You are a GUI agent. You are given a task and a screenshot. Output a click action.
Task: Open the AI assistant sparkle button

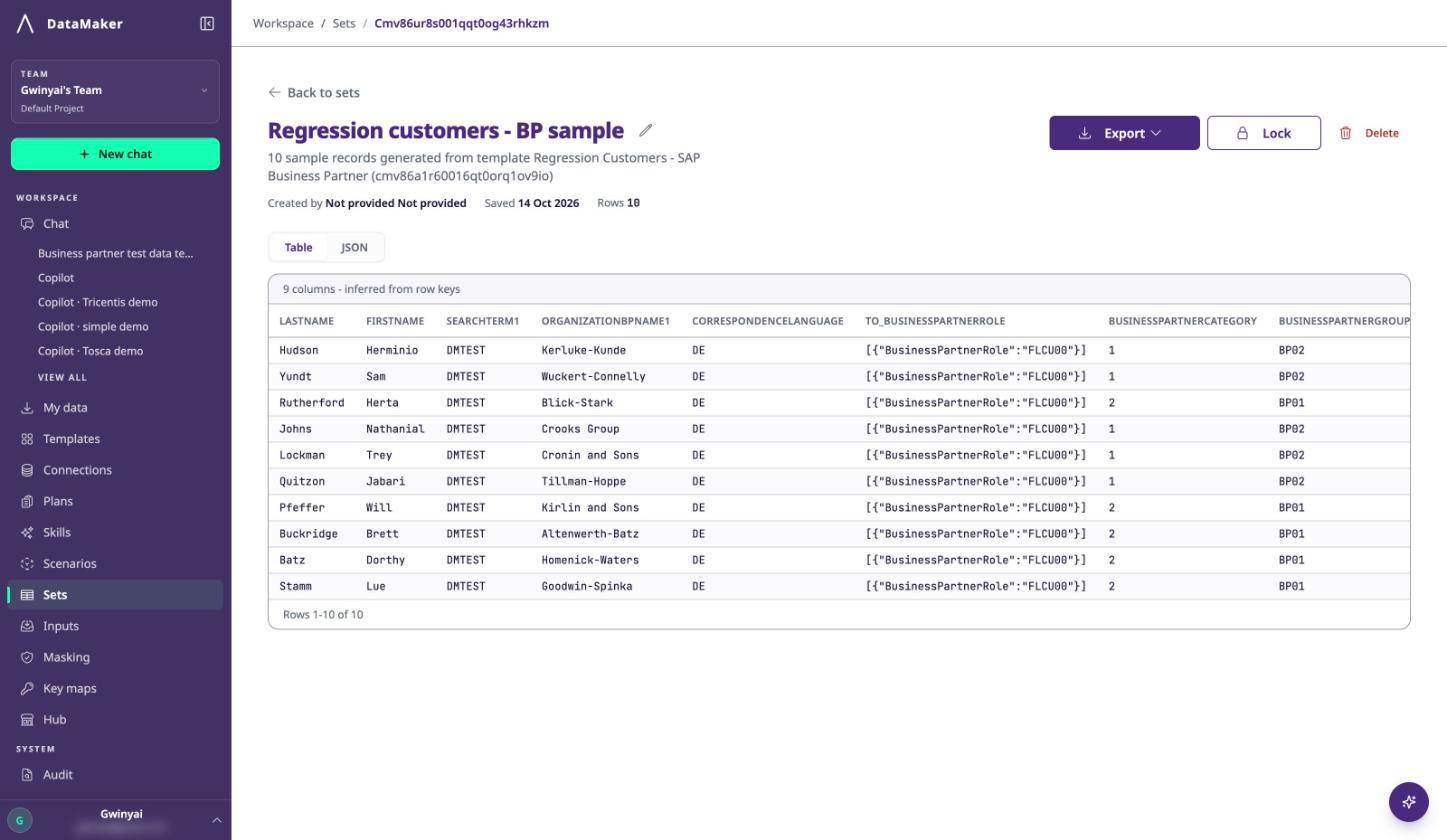point(1409,801)
